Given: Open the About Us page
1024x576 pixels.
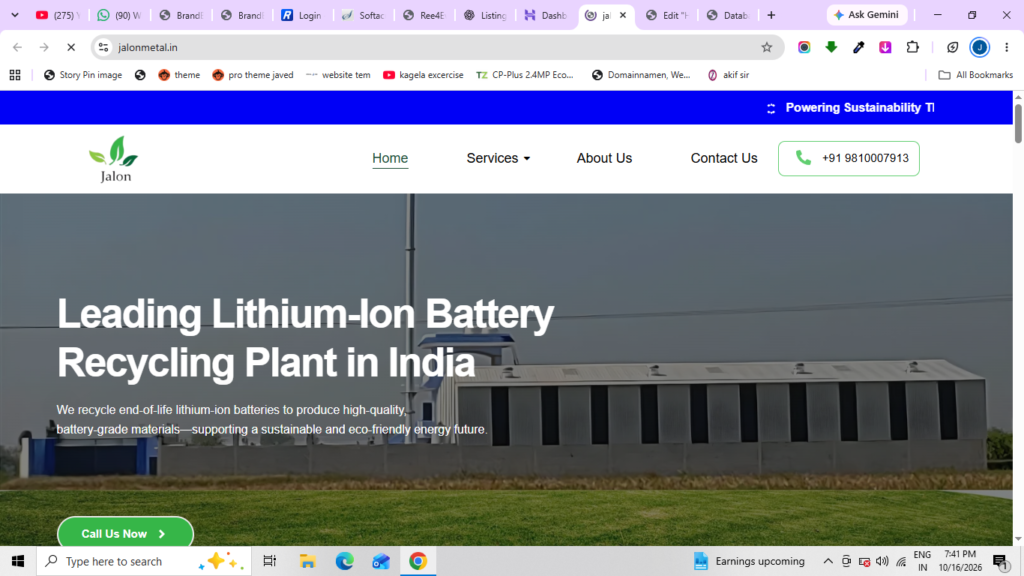Looking at the screenshot, I should click(604, 158).
